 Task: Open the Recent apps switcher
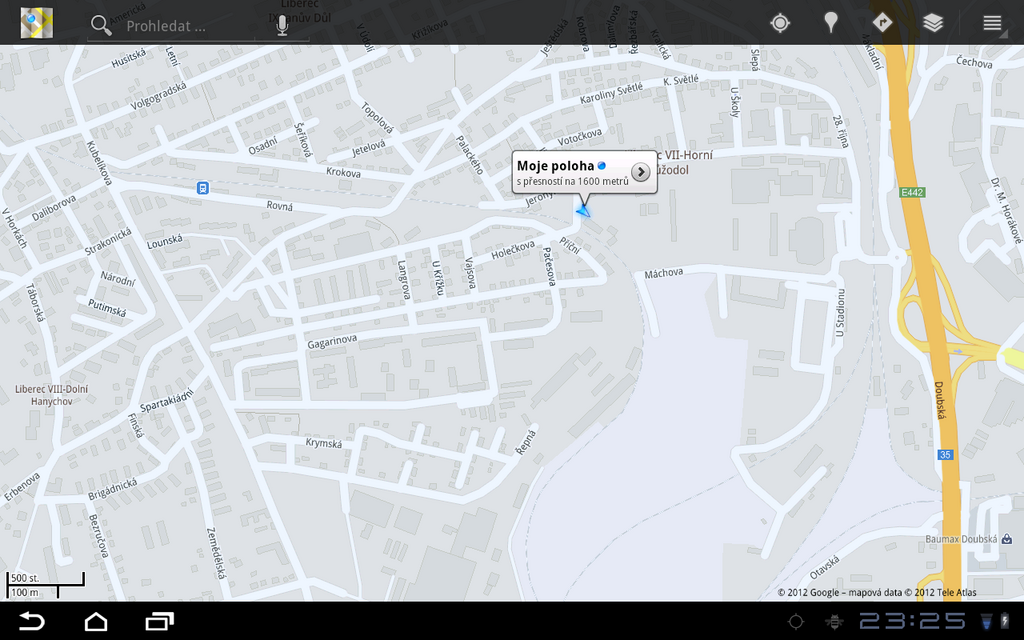tap(159, 621)
